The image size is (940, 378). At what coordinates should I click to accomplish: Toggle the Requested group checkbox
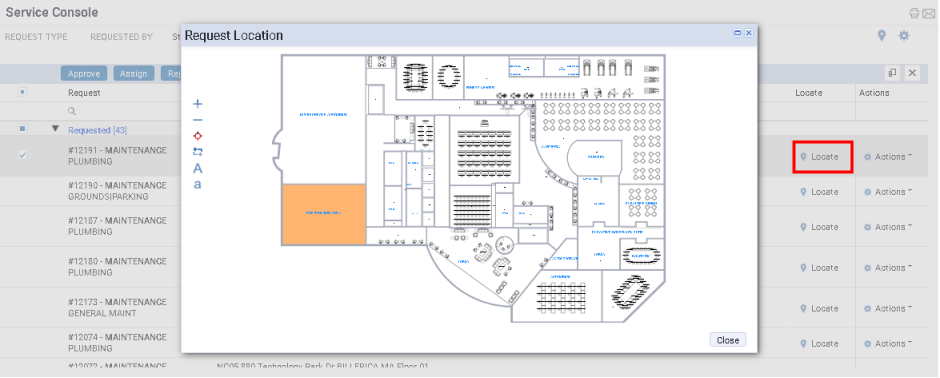[x=22, y=129]
